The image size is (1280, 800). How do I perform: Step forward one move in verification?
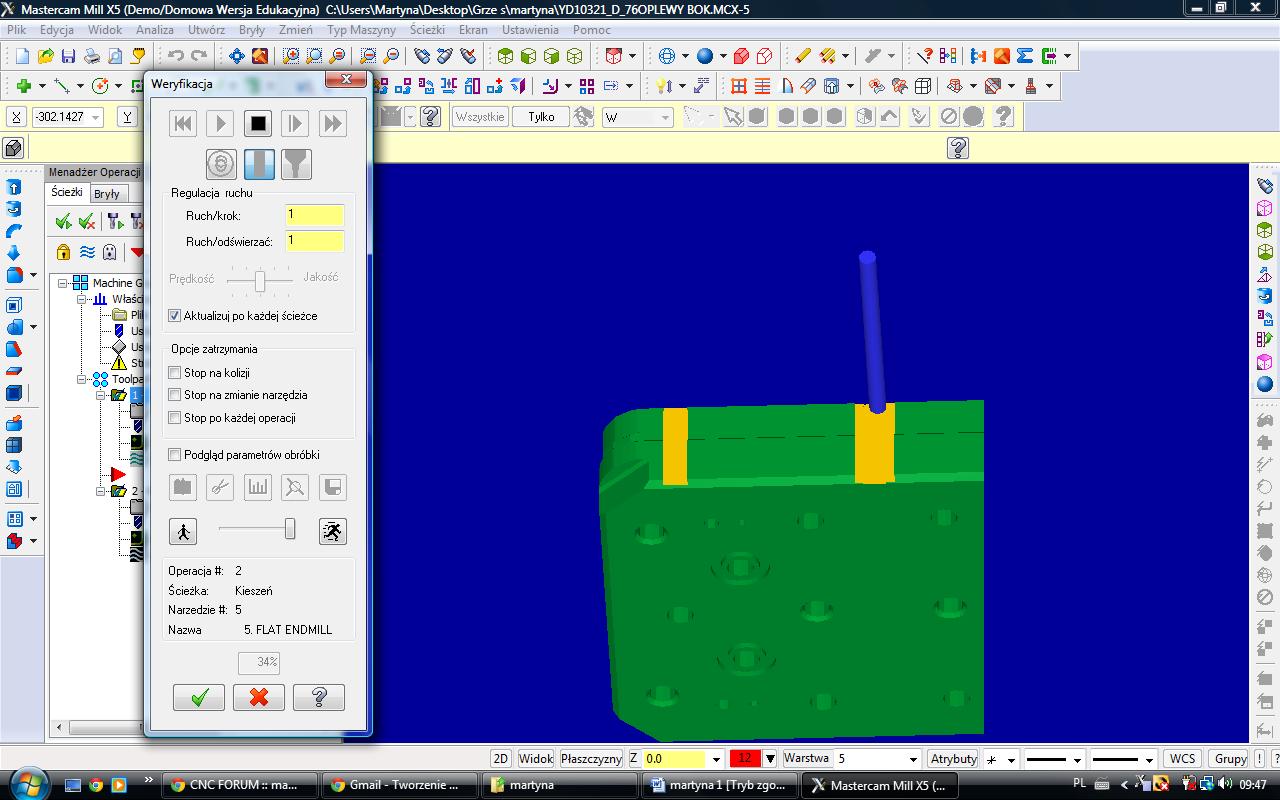295,124
